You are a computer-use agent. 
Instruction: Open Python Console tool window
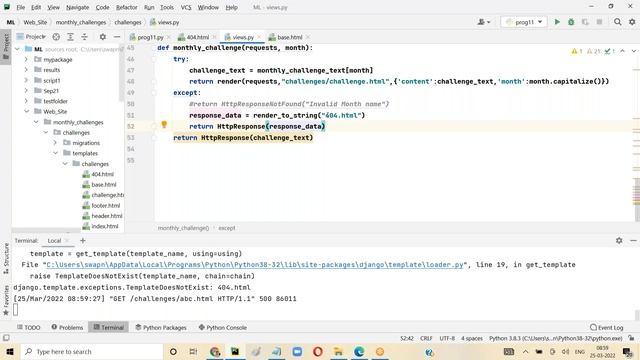coord(222,327)
